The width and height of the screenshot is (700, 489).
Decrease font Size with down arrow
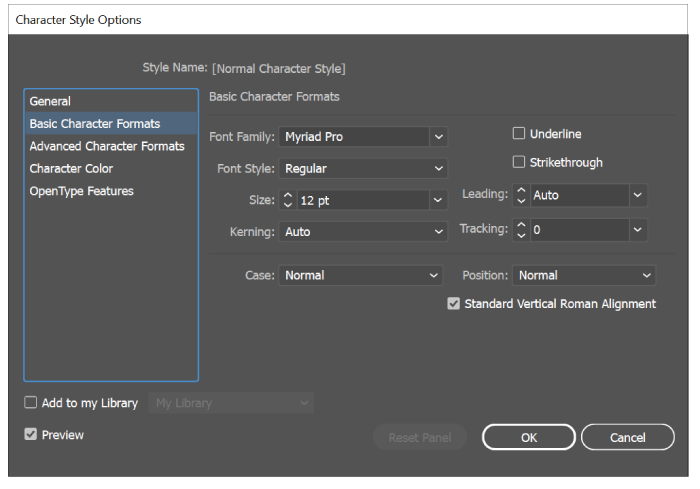click(288, 205)
